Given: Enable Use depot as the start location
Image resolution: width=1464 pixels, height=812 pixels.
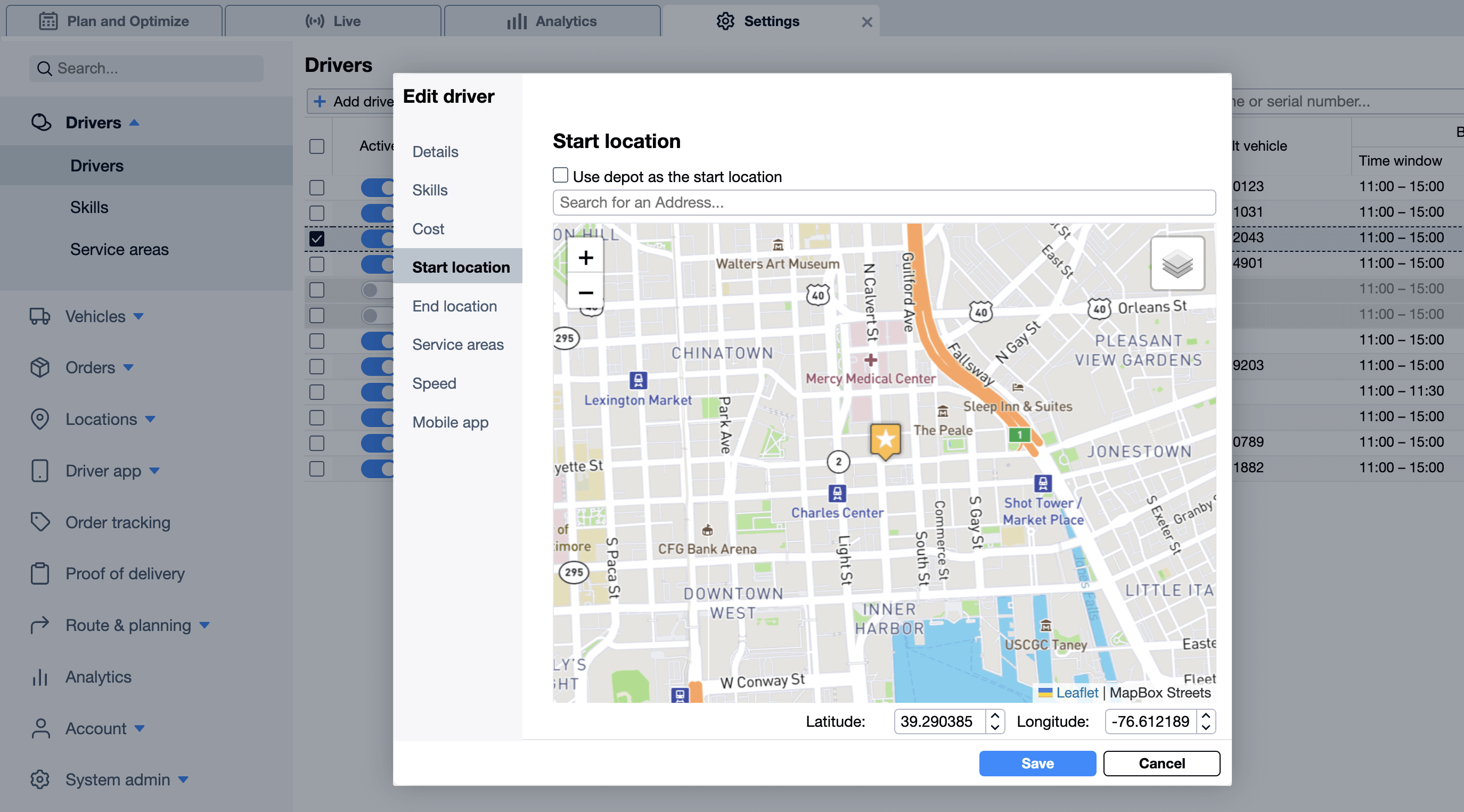Looking at the screenshot, I should point(560,176).
